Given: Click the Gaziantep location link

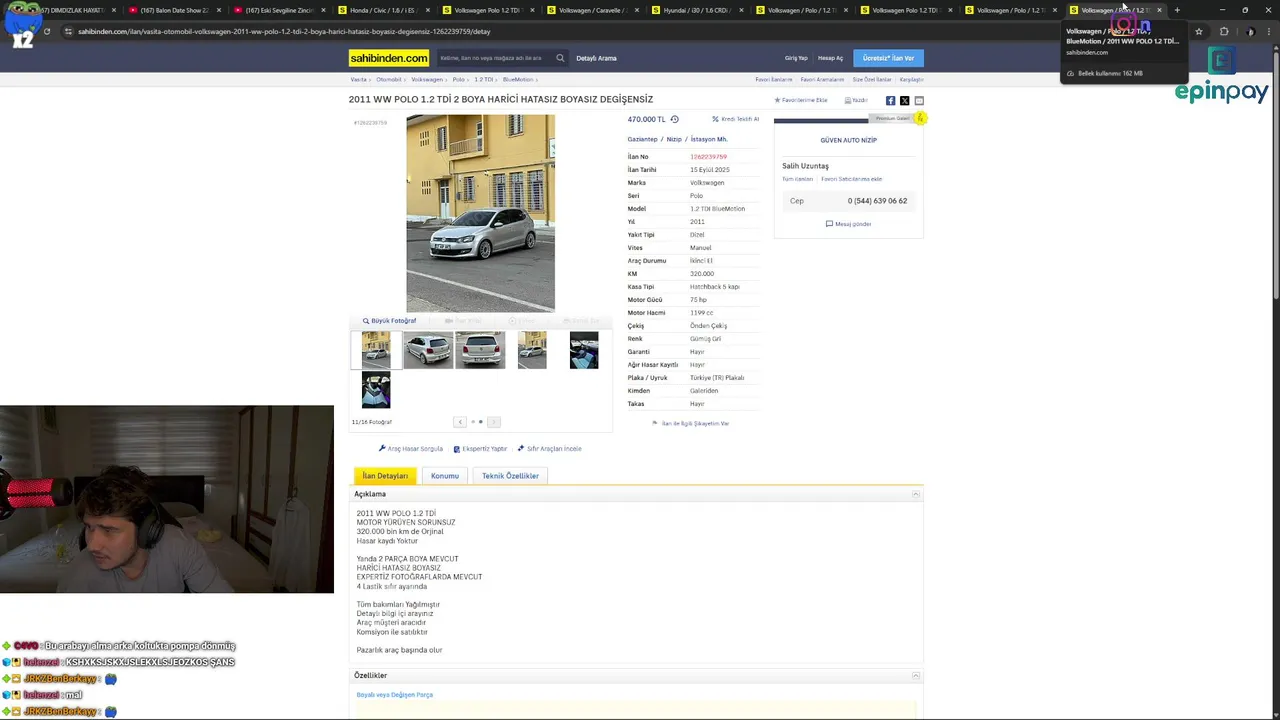Looking at the screenshot, I should point(642,139).
